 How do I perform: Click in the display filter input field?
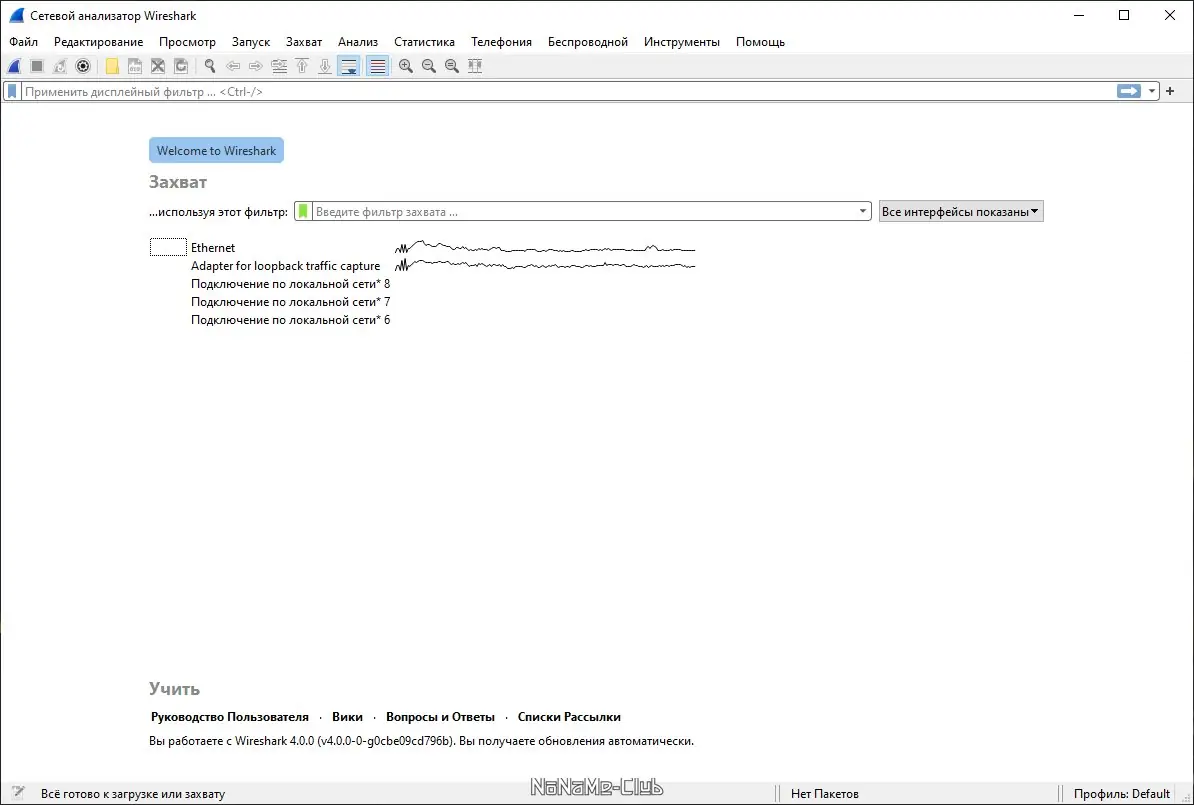tap(568, 91)
